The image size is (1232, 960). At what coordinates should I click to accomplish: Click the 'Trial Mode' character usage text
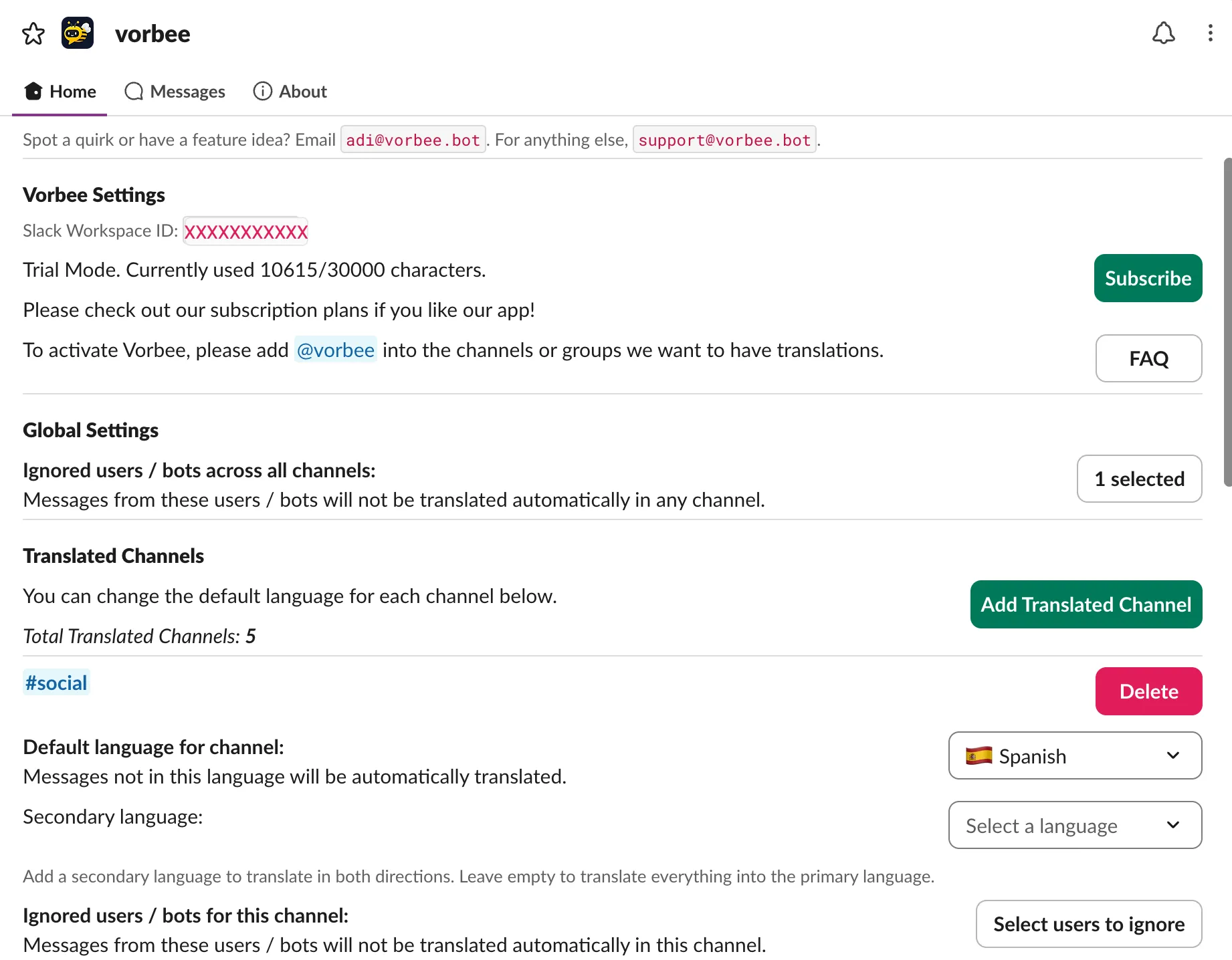tap(254, 269)
